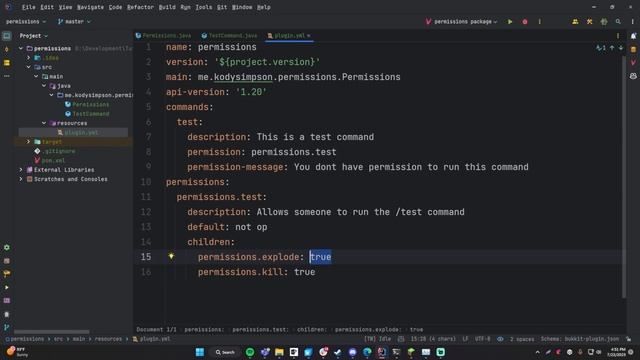Image resolution: width=640 pixels, height=360 pixels.
Task: Open permissions package run configuration dropdown
Action: 461,22
